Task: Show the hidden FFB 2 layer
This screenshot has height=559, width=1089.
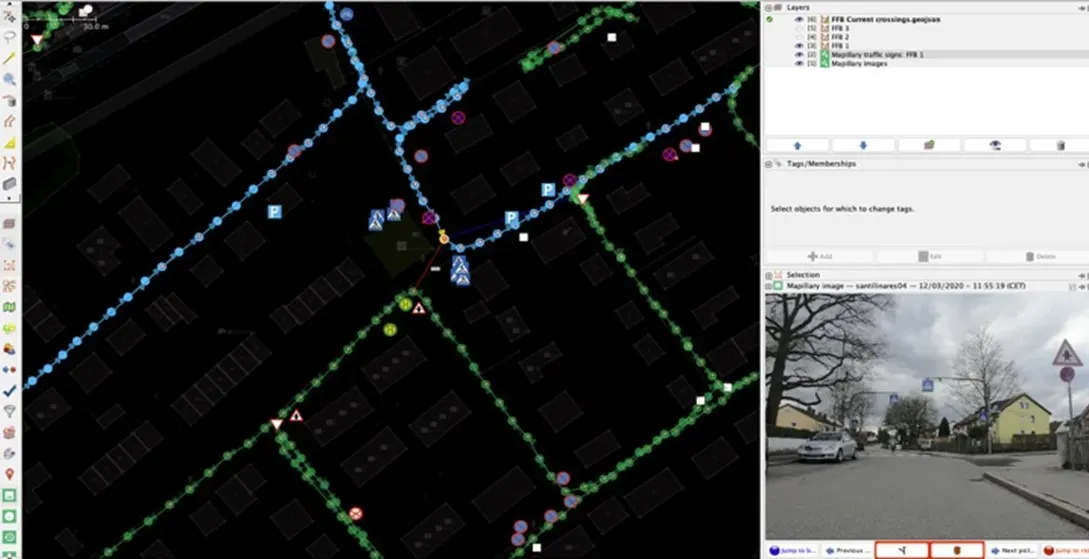Action: tap(799, 37)
